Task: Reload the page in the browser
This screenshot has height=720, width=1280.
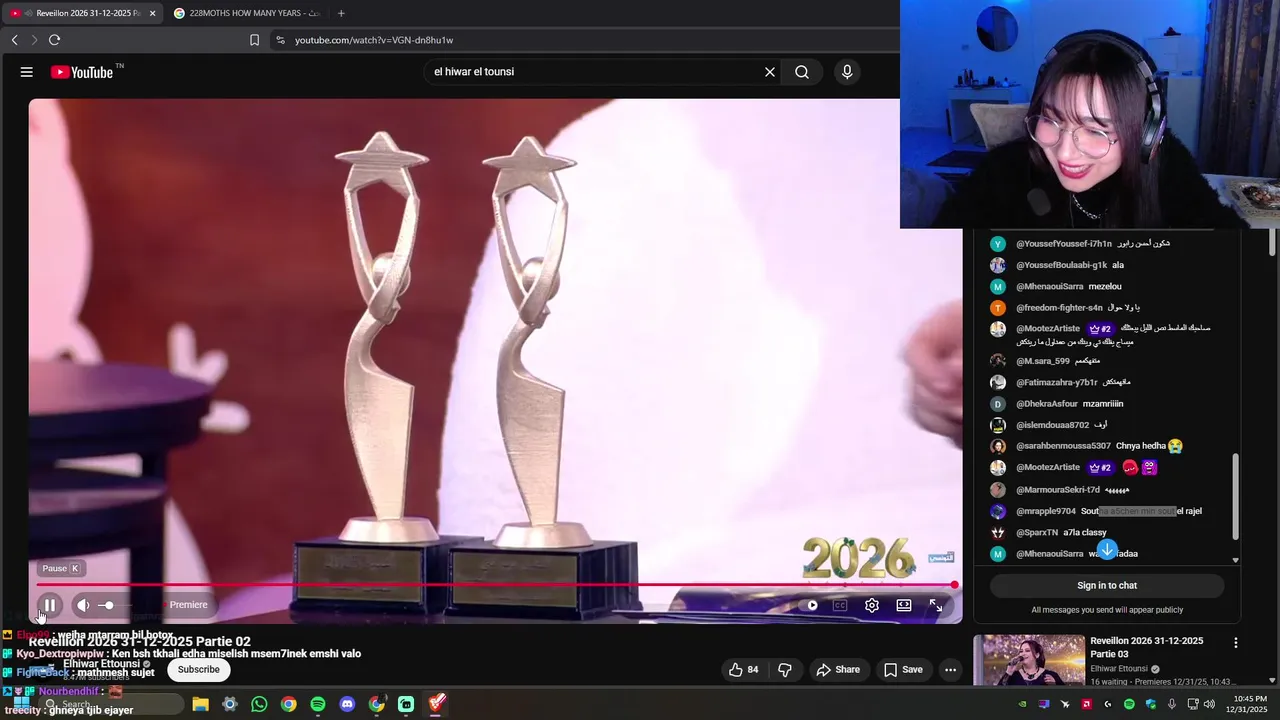Action: point(54,40)
